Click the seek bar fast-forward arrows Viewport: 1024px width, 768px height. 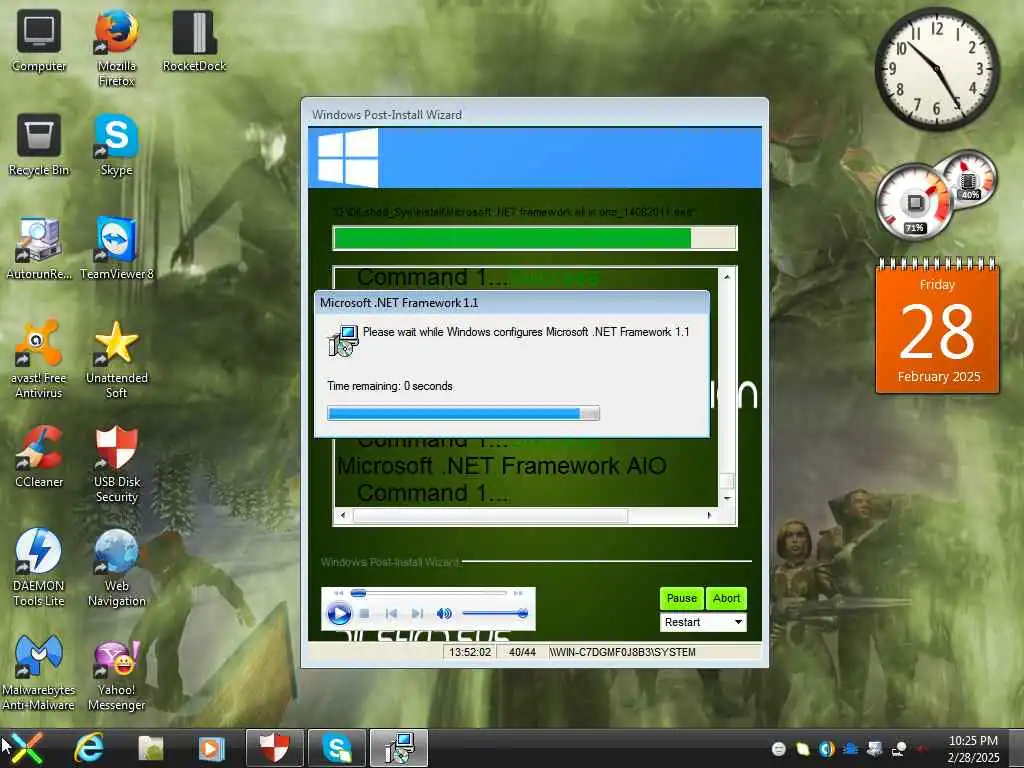click(518, 593)
